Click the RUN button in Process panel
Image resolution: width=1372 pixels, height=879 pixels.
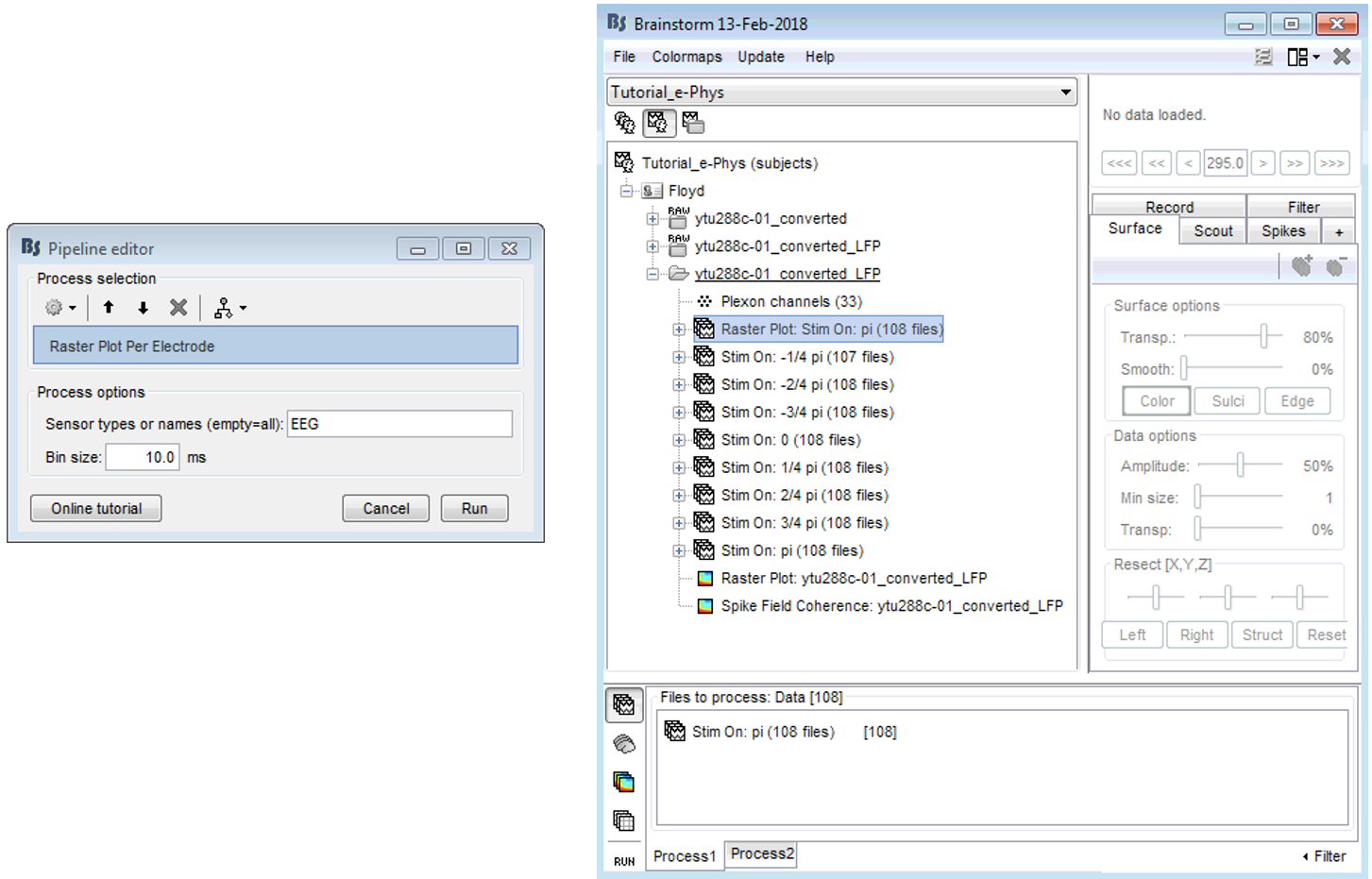(624, 861)
